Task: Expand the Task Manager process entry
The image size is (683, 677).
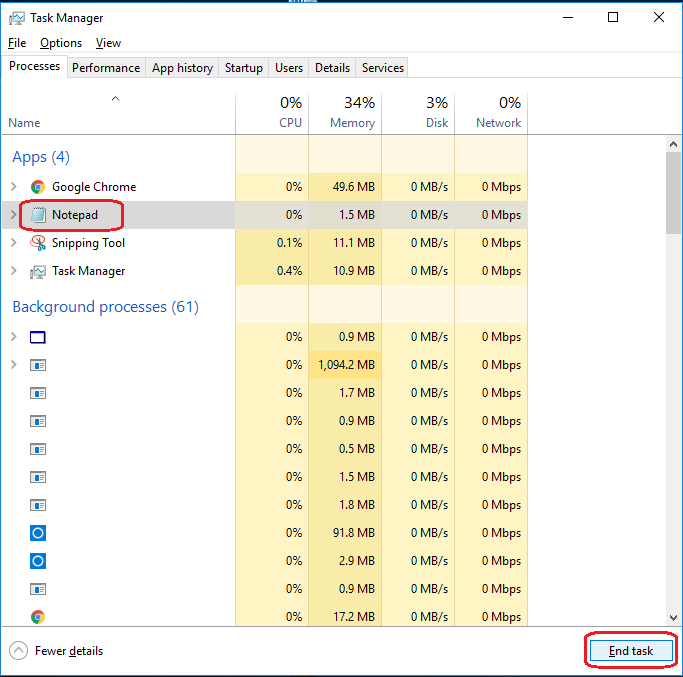Action: (x=13, y=271)
